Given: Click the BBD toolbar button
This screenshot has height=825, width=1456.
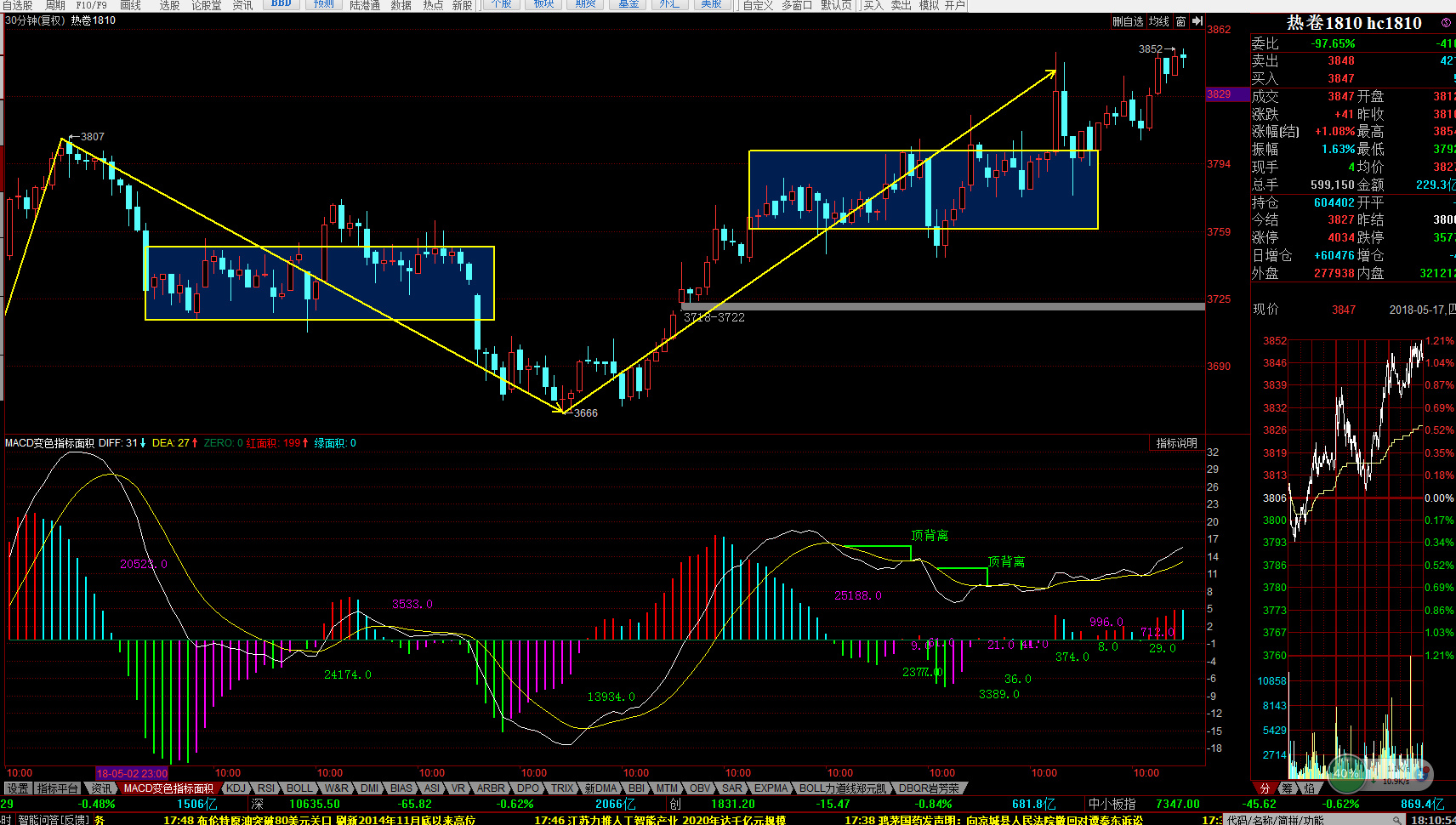Looking at the screenshot, I should point(282,4).
